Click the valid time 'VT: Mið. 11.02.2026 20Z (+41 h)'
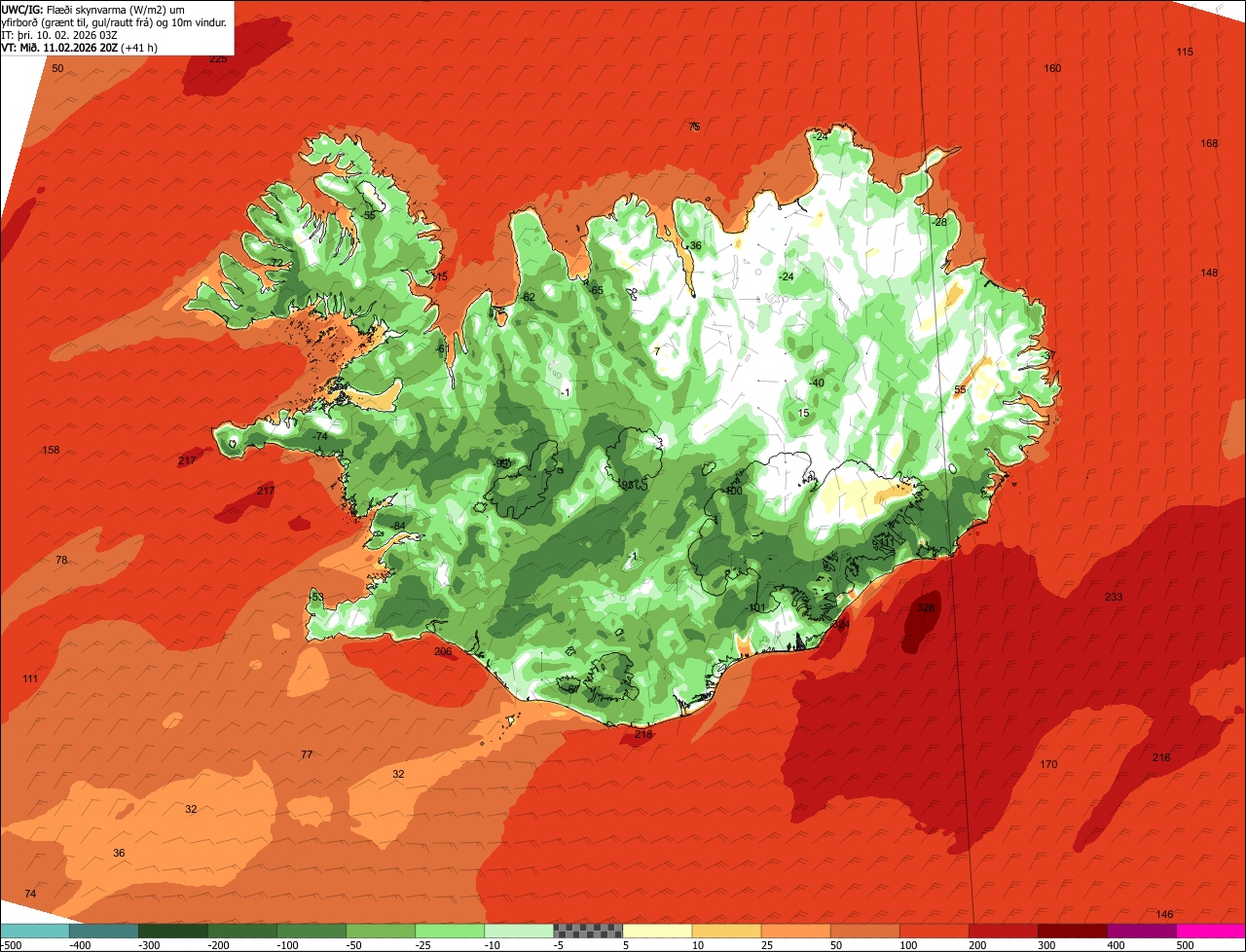This screenshot has width=1246, height=952. [x=80, y=48]
